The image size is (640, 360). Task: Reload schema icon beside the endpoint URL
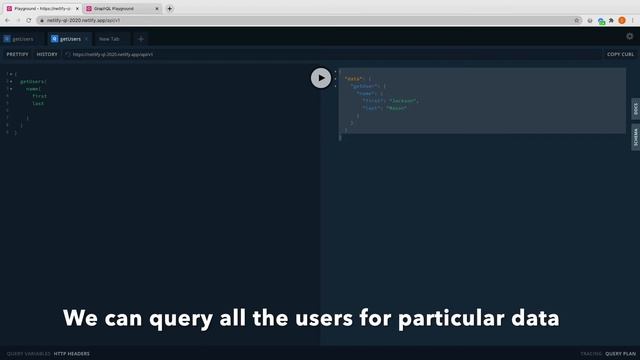point(68,54)
